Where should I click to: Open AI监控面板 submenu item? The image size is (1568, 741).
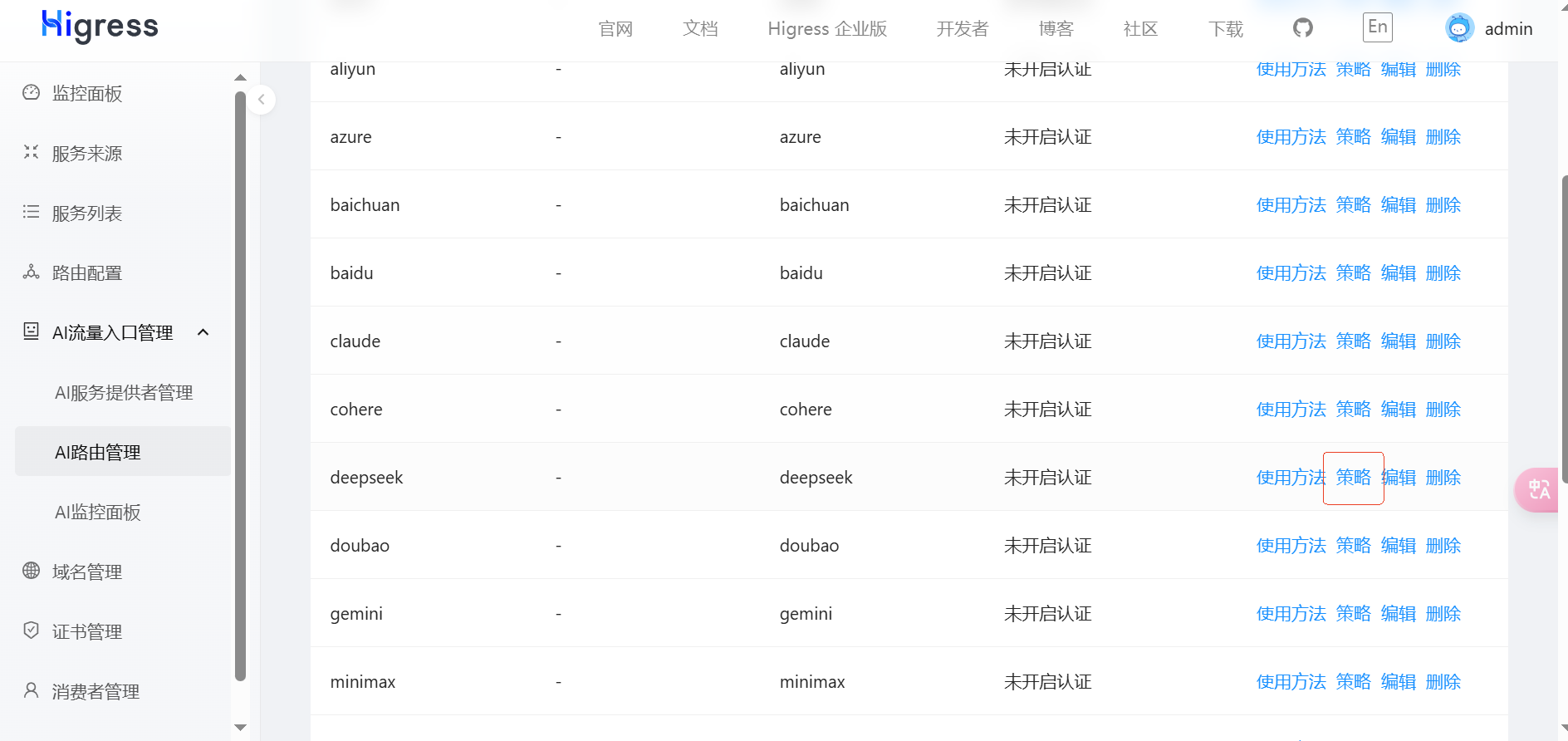(x=98, y=513)
